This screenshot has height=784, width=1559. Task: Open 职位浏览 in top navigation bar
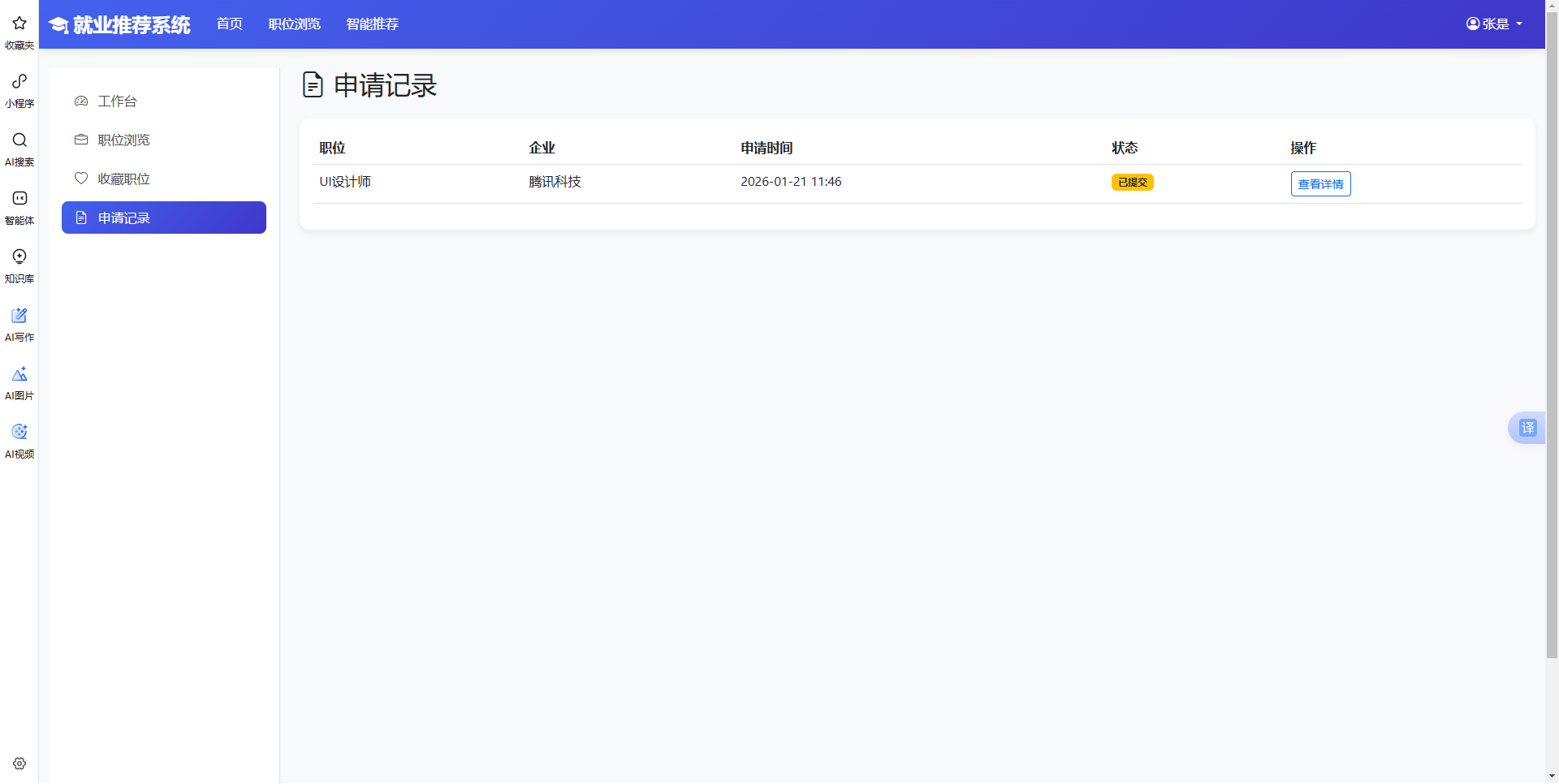[295, 24]
